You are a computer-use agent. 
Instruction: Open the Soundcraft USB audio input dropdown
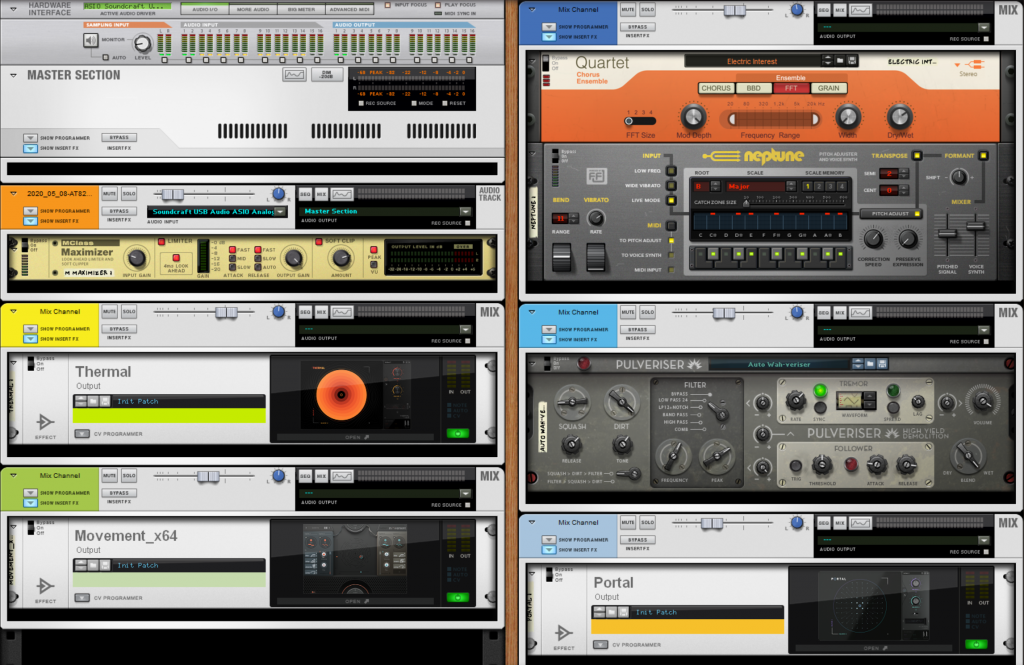(281, 211)
